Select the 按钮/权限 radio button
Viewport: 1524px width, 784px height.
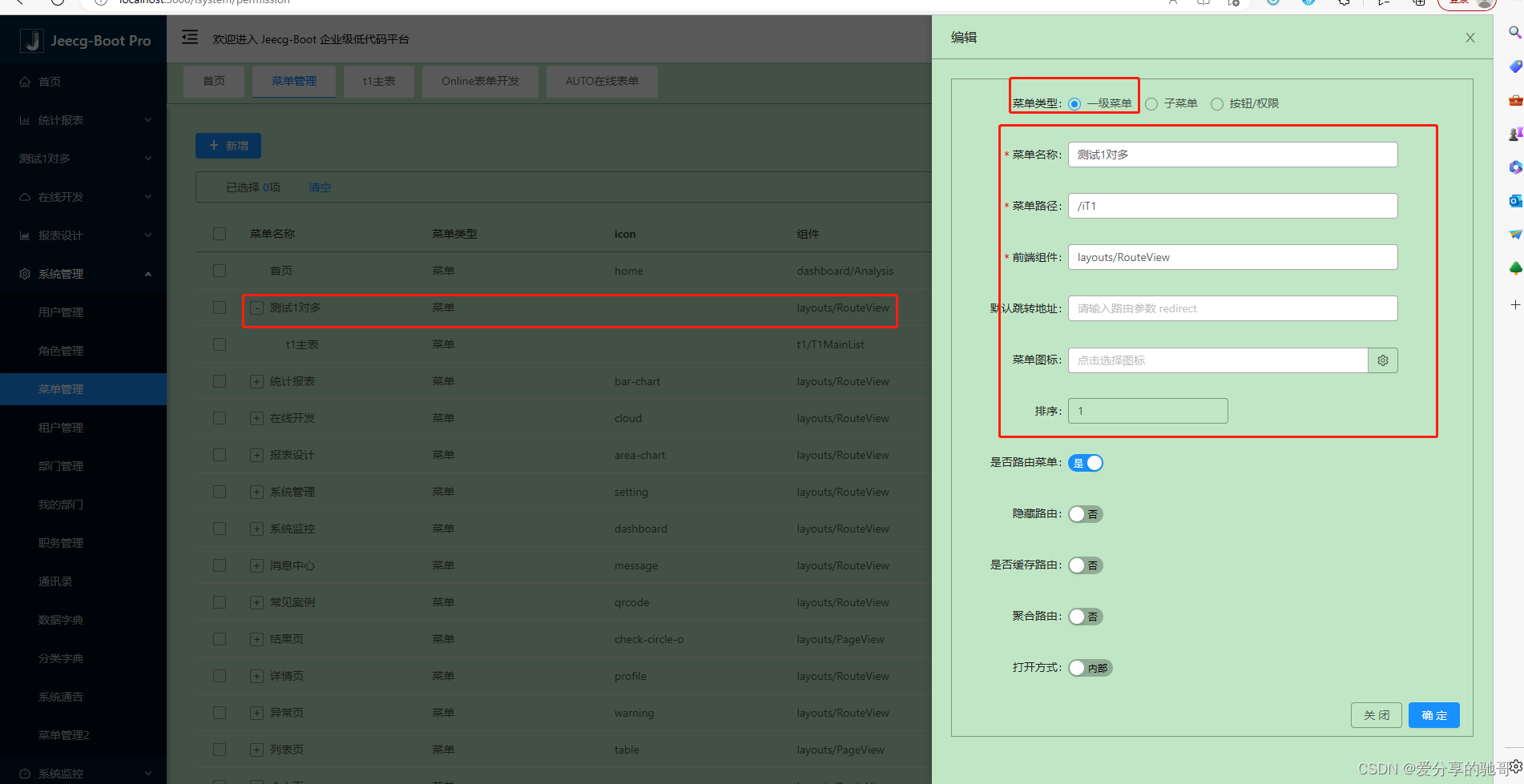coord(1217,104)
